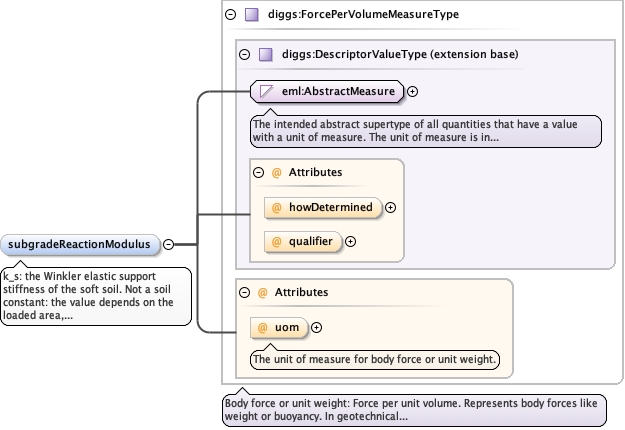Click the Attributes label above howDetermined

click(x=315, y=172)
